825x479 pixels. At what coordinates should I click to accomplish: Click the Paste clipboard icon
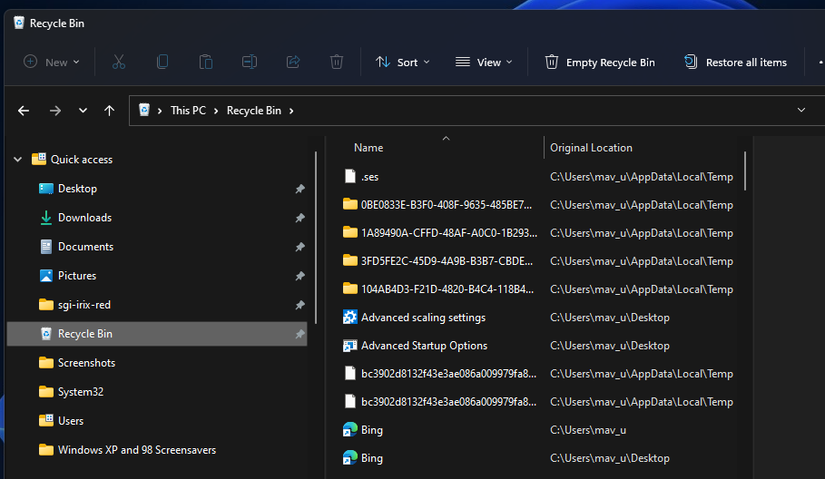206,62
